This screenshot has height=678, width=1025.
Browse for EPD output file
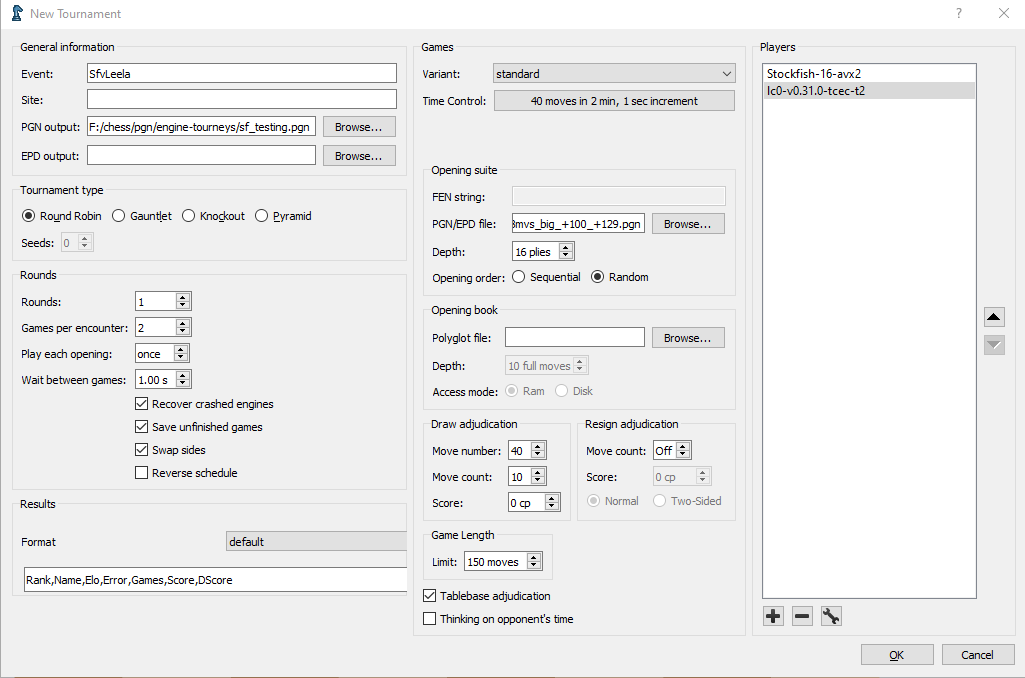pos(359,156)
